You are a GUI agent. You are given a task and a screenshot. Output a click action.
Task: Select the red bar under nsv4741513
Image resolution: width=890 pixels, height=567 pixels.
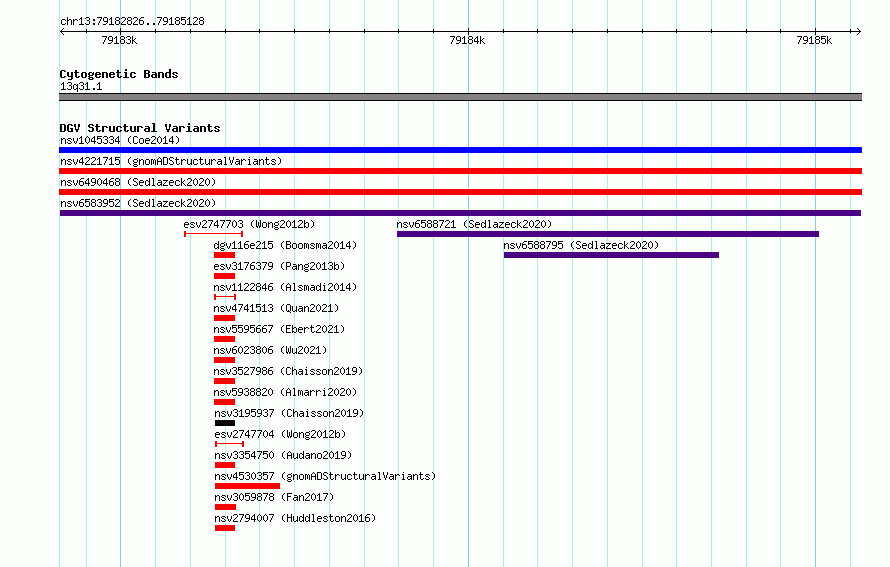pyautogui.click(x=224, y=318)
